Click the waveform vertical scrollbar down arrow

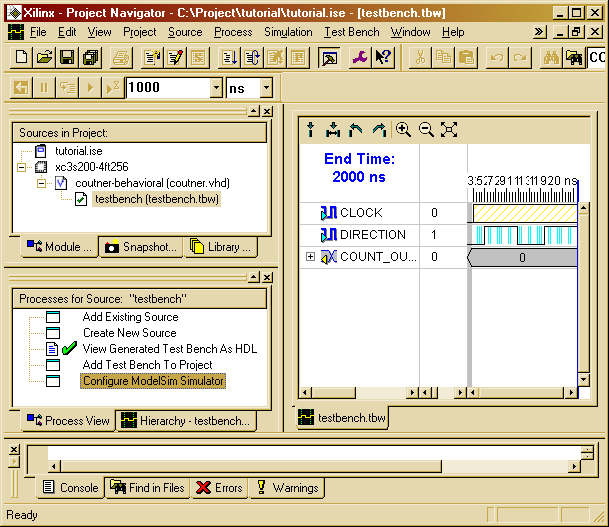[583, 379]
